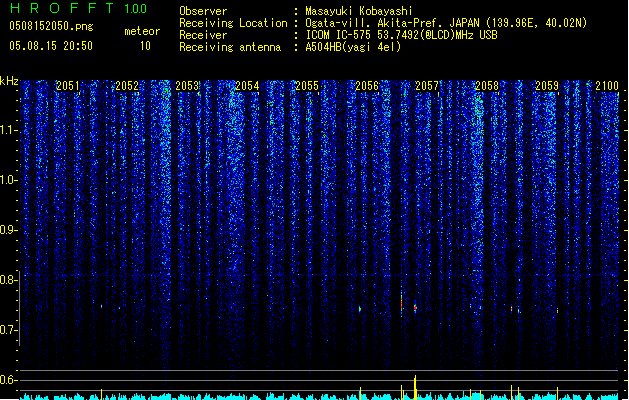Click the date stamp 05.08.15 20:50
This screenshot has width=629, height=400.
point(51,46)
